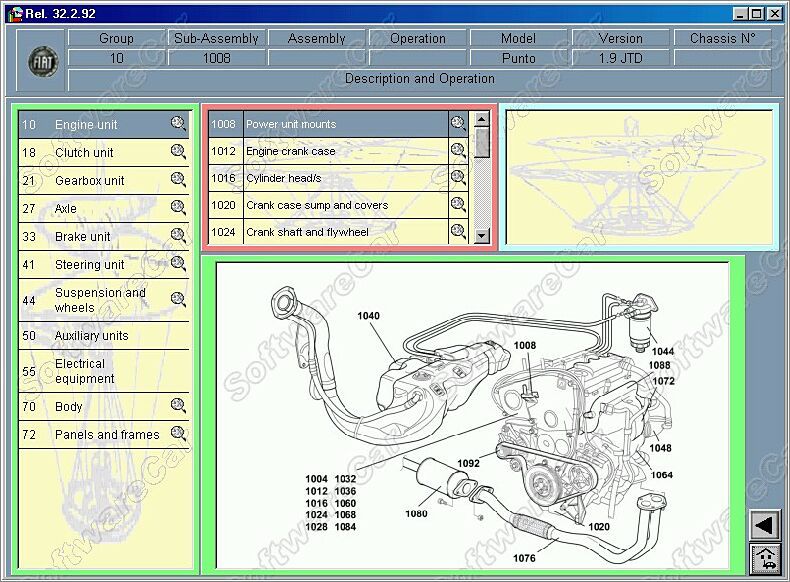Click the home return icon
790x582 pixels.
(x=764, y=557)
